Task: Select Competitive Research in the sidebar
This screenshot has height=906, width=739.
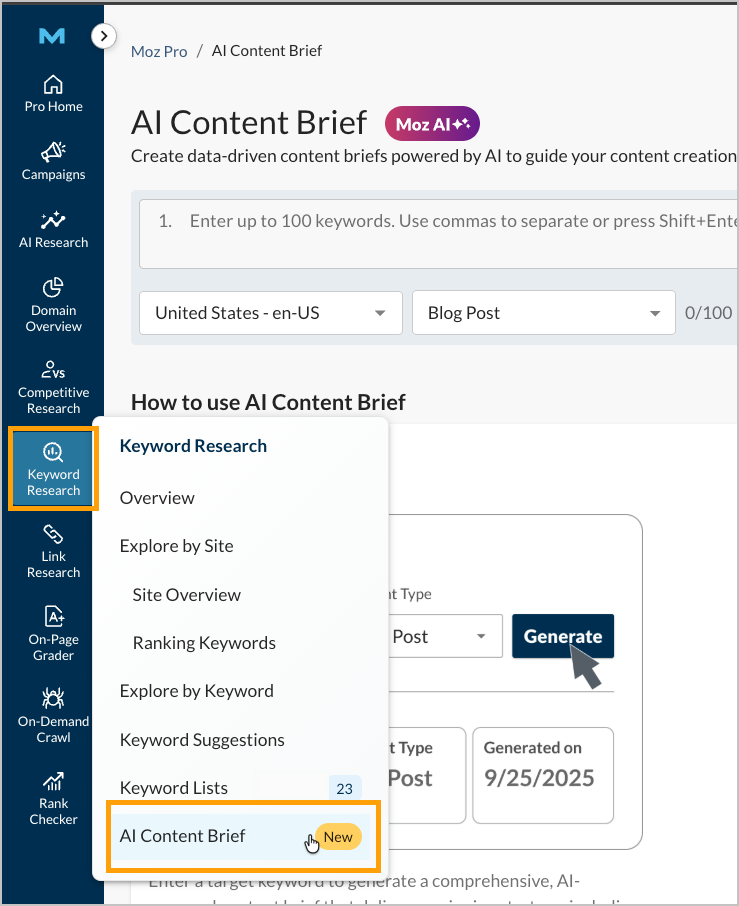Action: (53, 387)
